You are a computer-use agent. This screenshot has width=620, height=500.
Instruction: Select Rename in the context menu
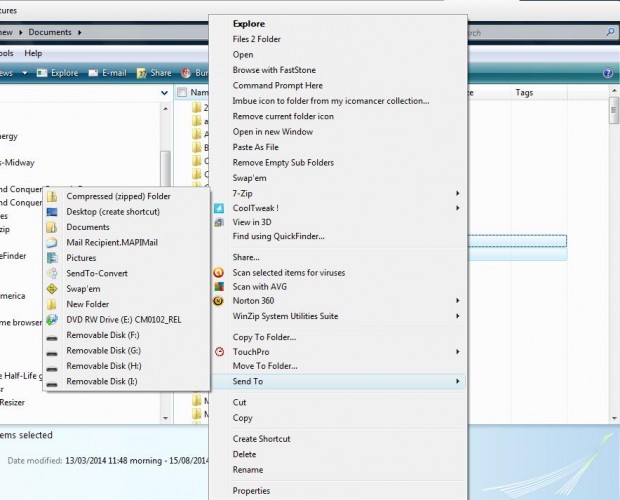pos(249,470)
